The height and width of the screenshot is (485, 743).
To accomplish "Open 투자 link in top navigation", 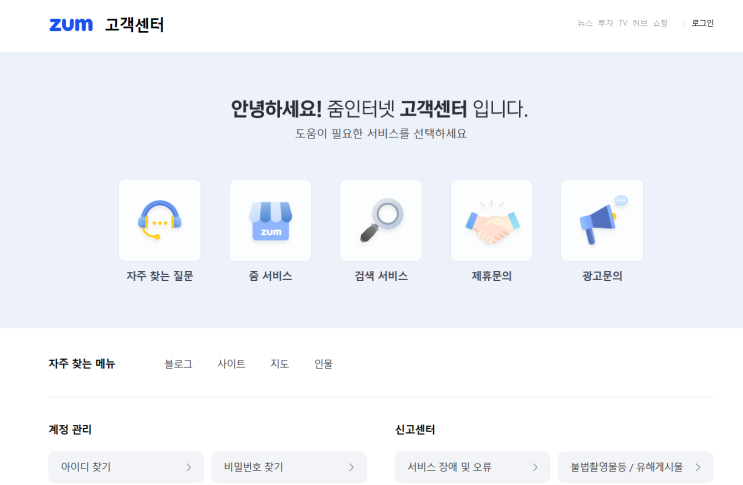I will coord(605,23).
